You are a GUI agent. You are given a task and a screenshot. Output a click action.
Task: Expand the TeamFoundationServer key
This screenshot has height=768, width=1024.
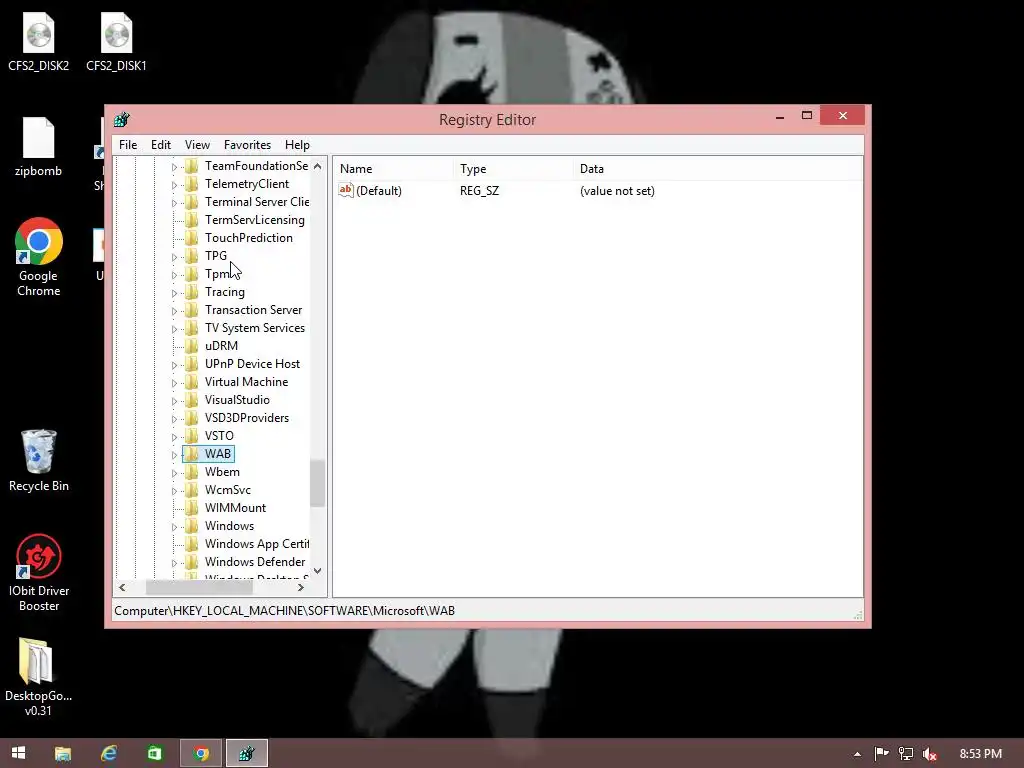[174, 167]
